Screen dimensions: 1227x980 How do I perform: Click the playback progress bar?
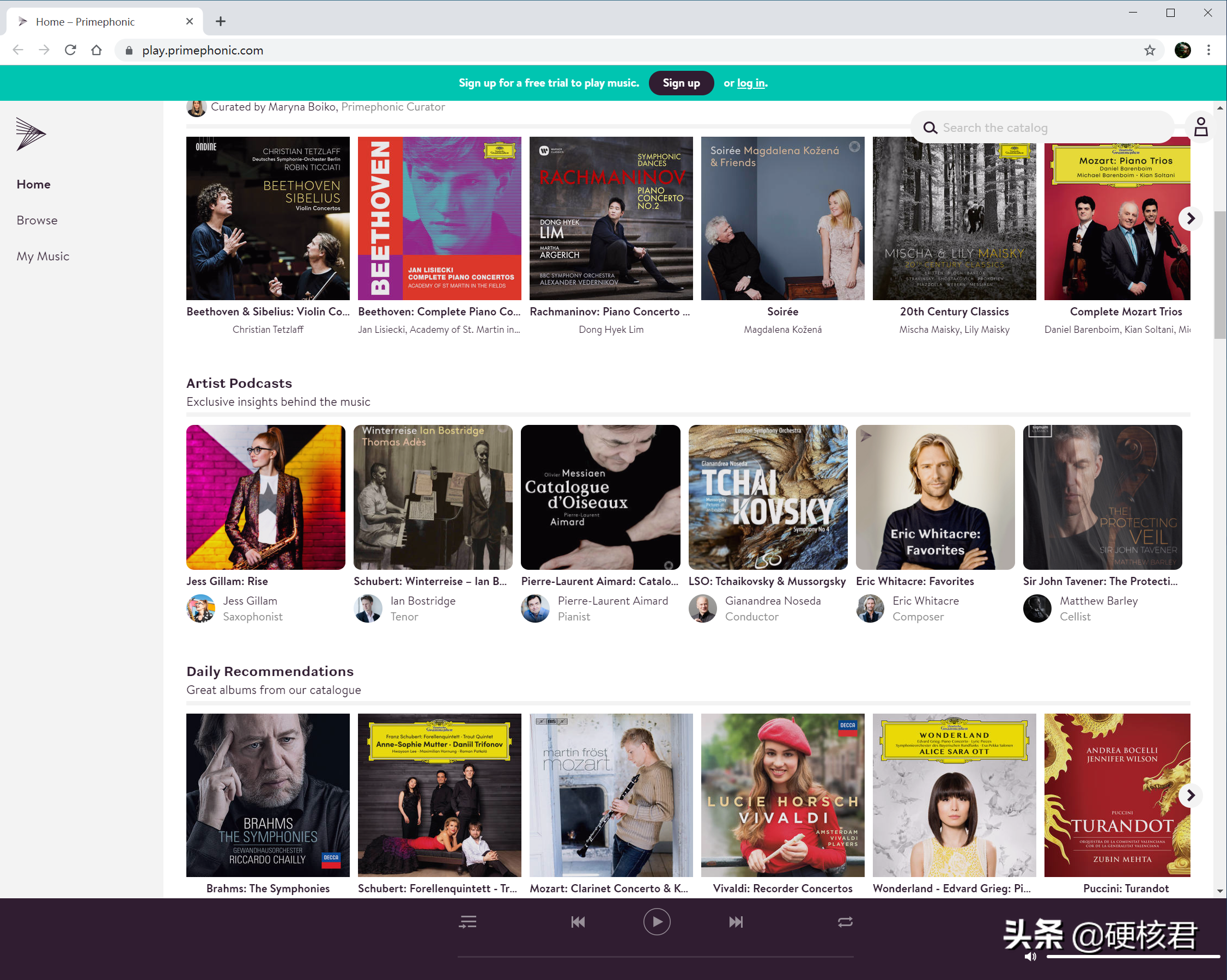655,957
